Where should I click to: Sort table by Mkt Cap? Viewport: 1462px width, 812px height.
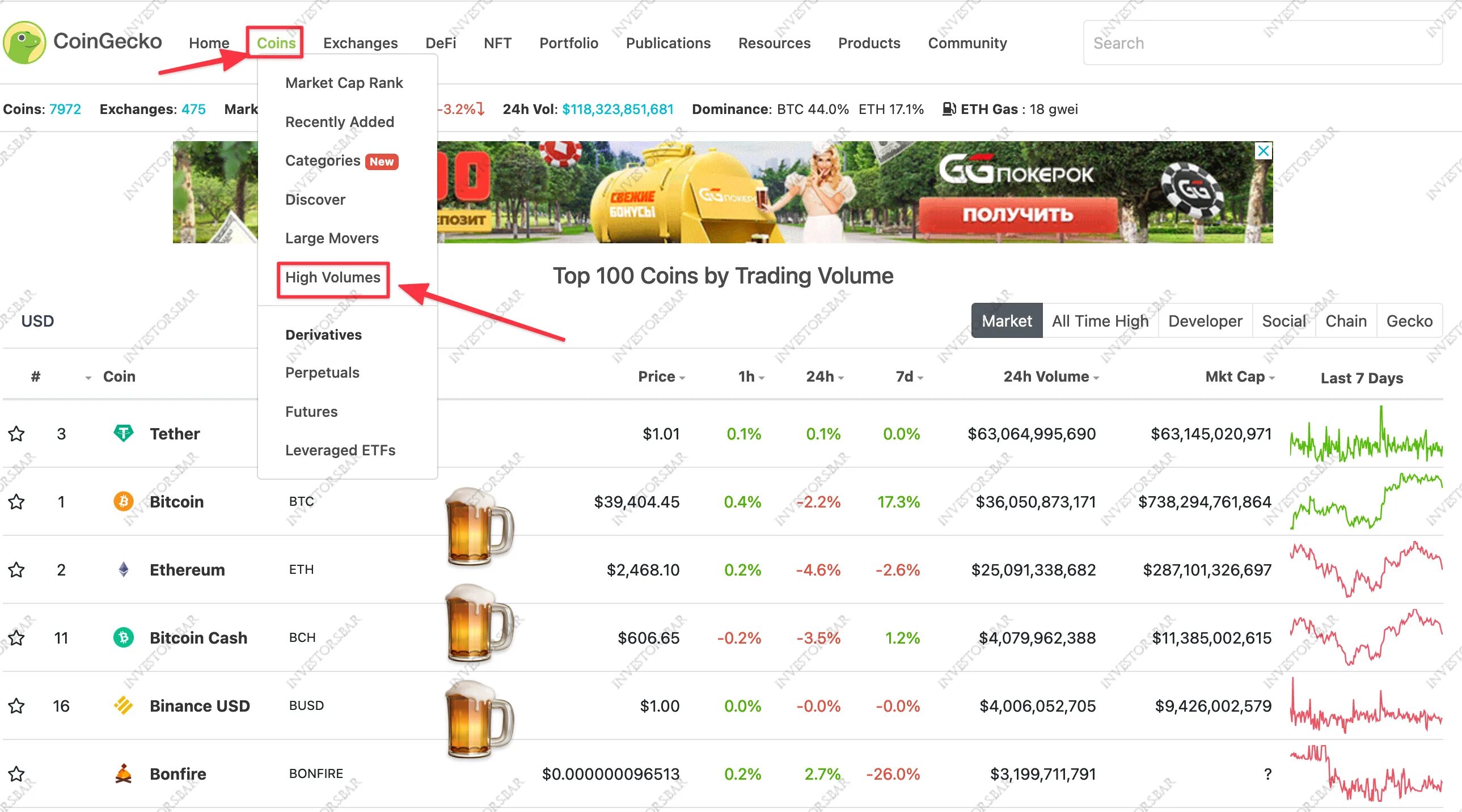coord(1240,377)
